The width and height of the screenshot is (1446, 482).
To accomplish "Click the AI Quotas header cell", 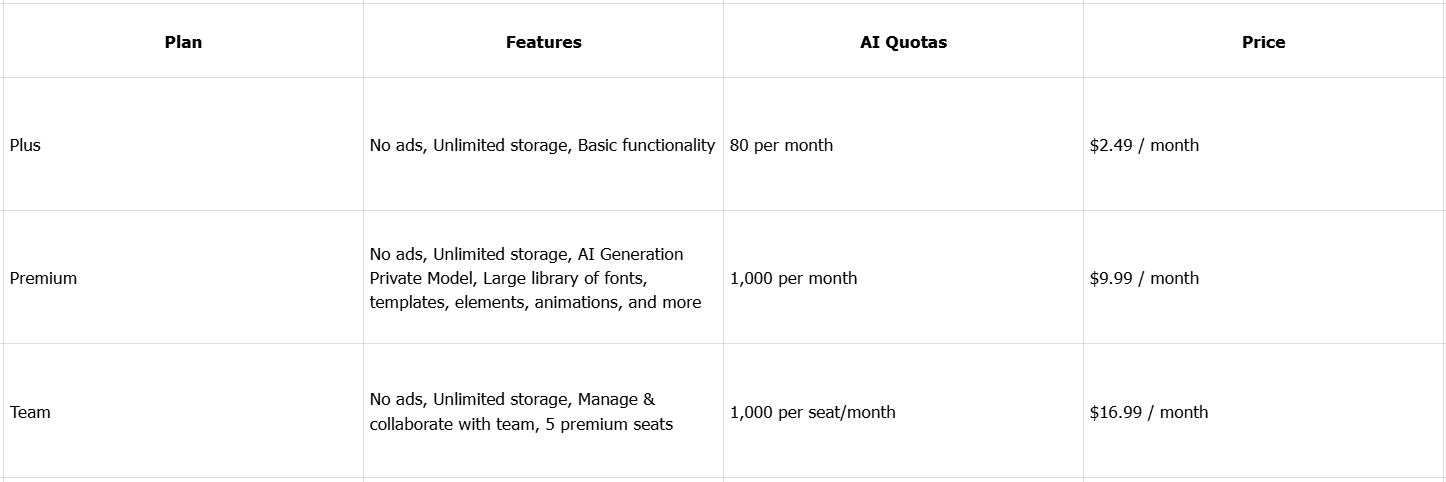I will coord(903,42).
